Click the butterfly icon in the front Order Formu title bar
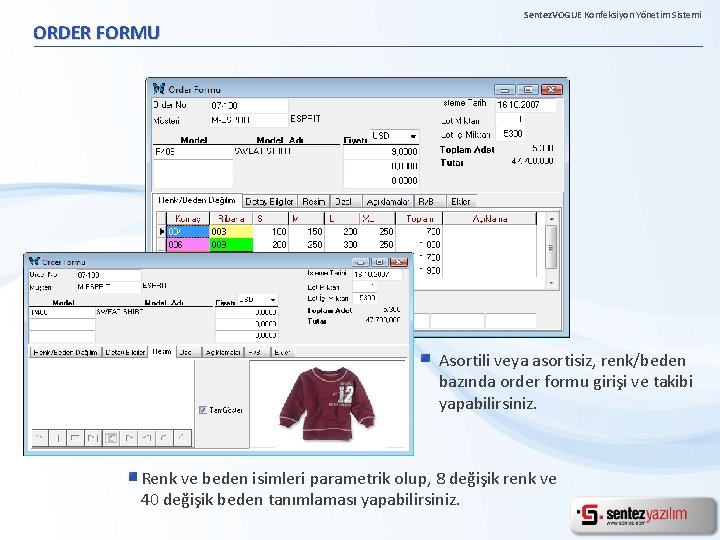The image size is (720, 540). pos(34,261)
